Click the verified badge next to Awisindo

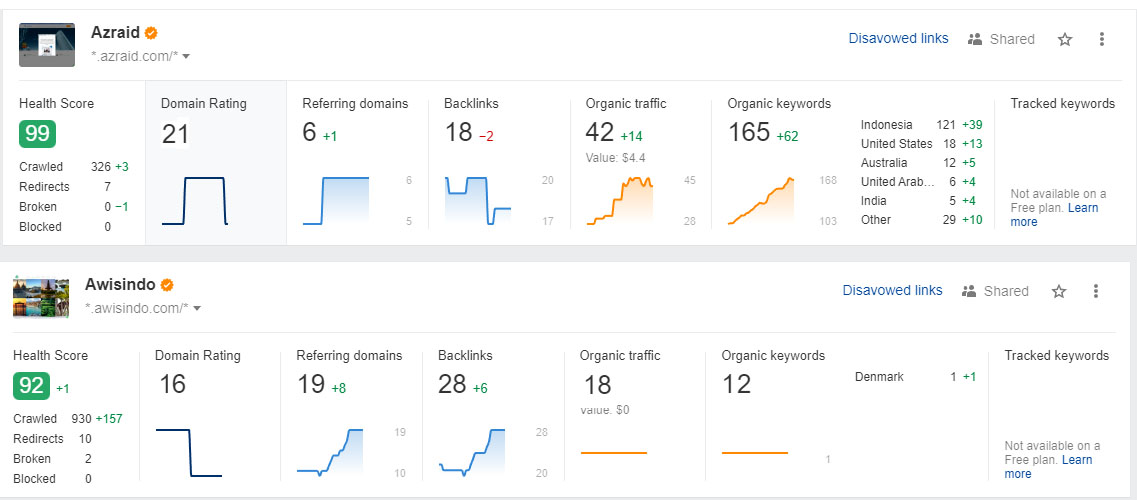pos(167,285)
